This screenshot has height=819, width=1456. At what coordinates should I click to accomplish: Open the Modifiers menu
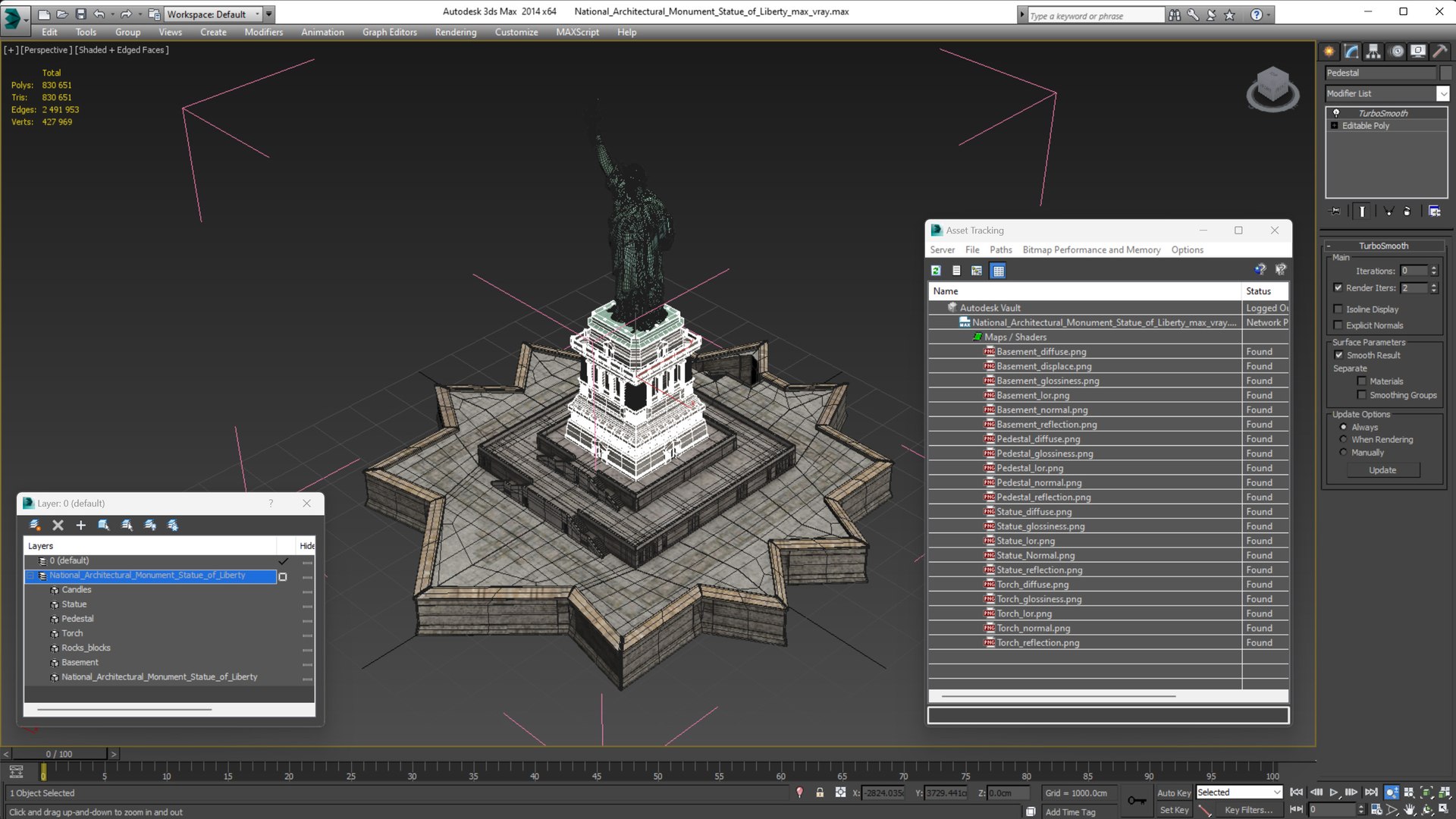(x=263, y=32)
